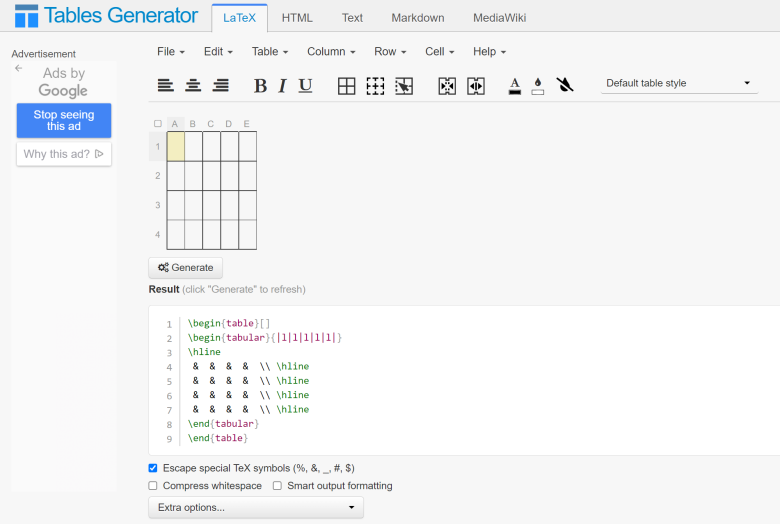Switch to the LaTeX tab
This screenshot has width=780, height=524.
[x=239, y=18]
